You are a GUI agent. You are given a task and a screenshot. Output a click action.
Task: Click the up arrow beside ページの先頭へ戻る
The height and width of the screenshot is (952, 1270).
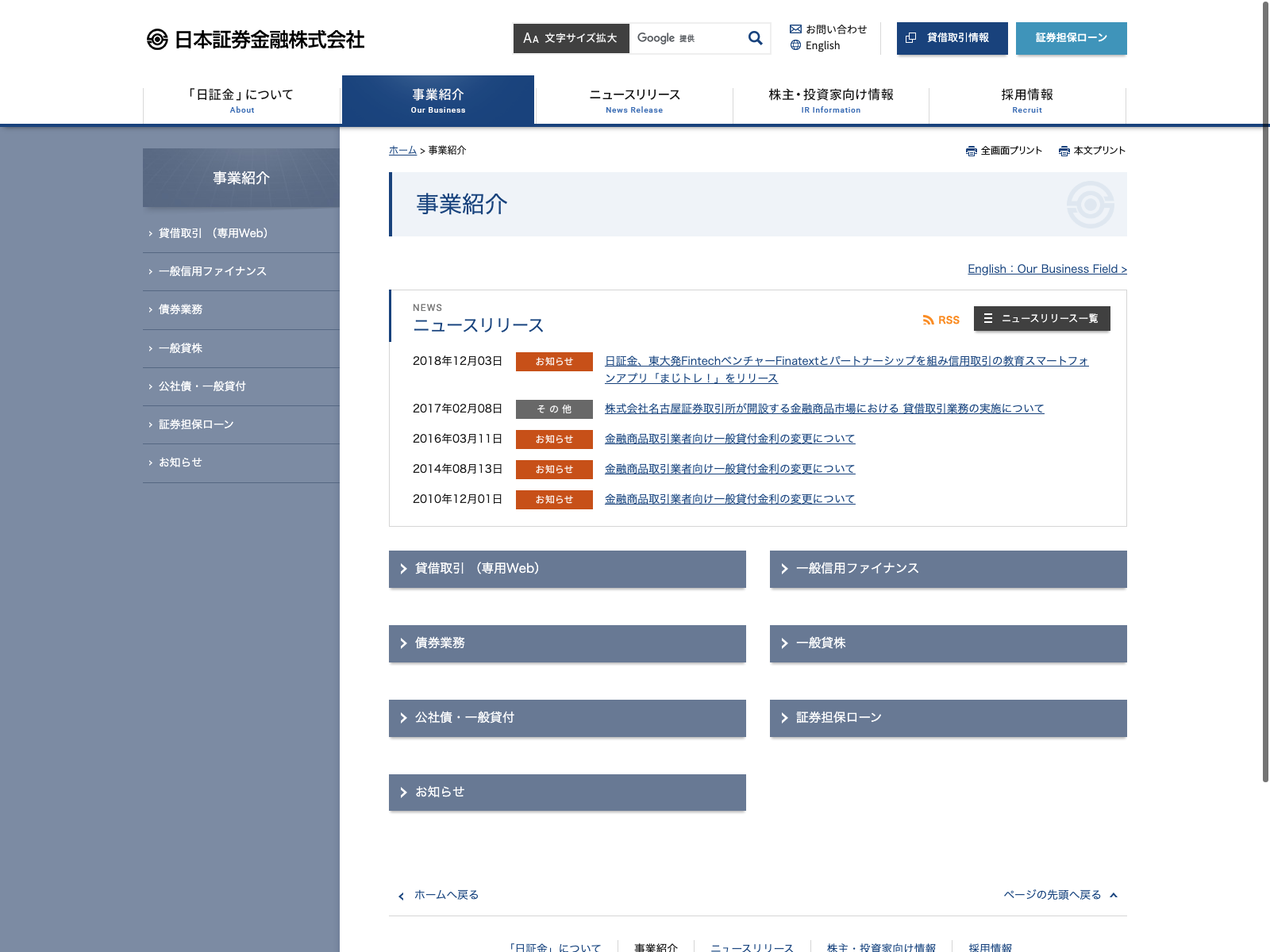(1114, 895)
